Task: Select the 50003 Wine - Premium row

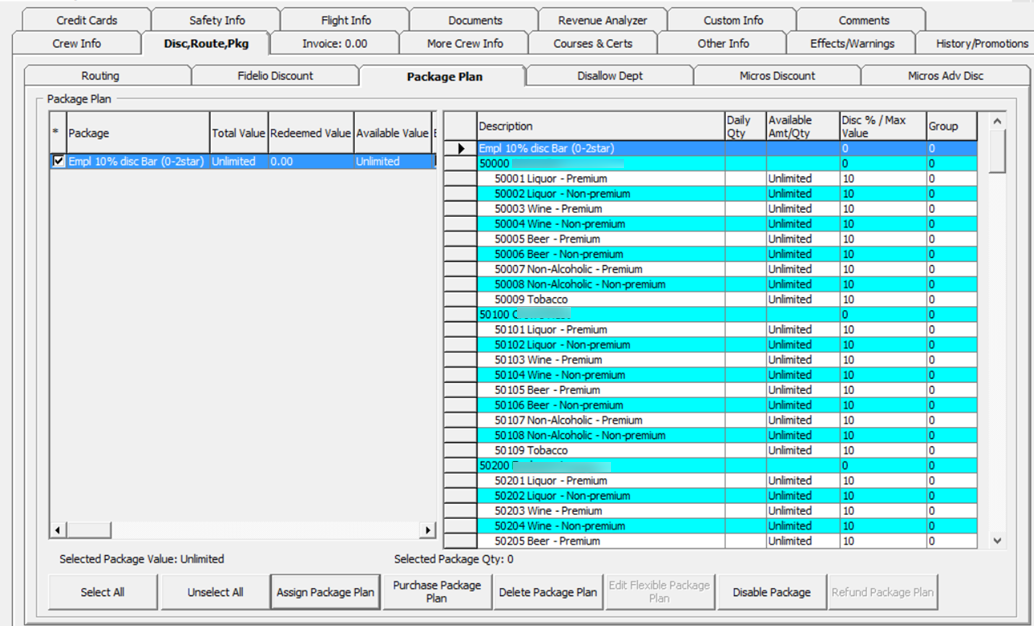Action: pyautogui.click(x=600, y=208)
